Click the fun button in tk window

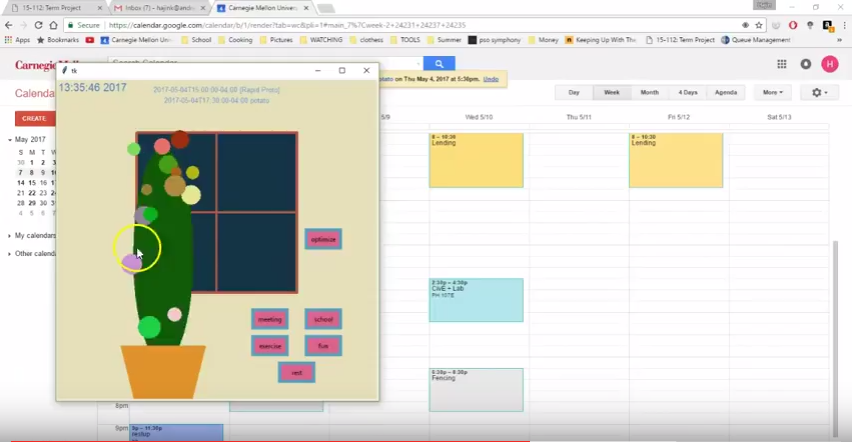tap(323, 346)
